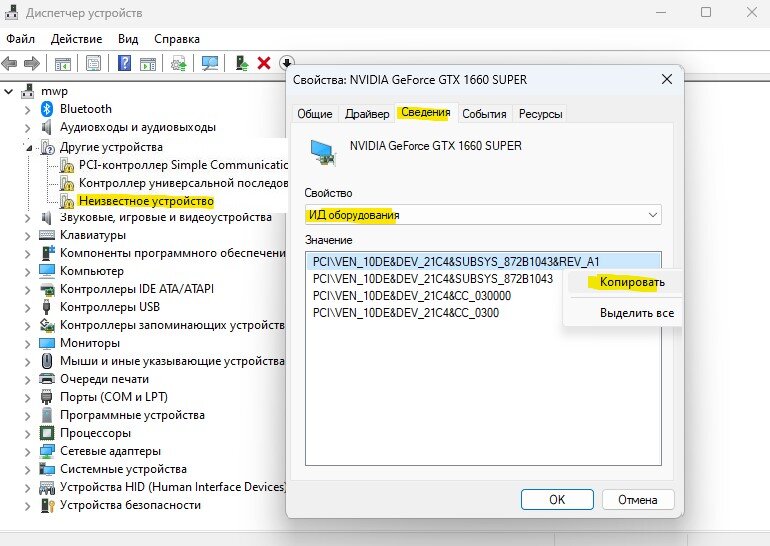Switch to the События tab

pyautogui.click(x=484, y=114)
